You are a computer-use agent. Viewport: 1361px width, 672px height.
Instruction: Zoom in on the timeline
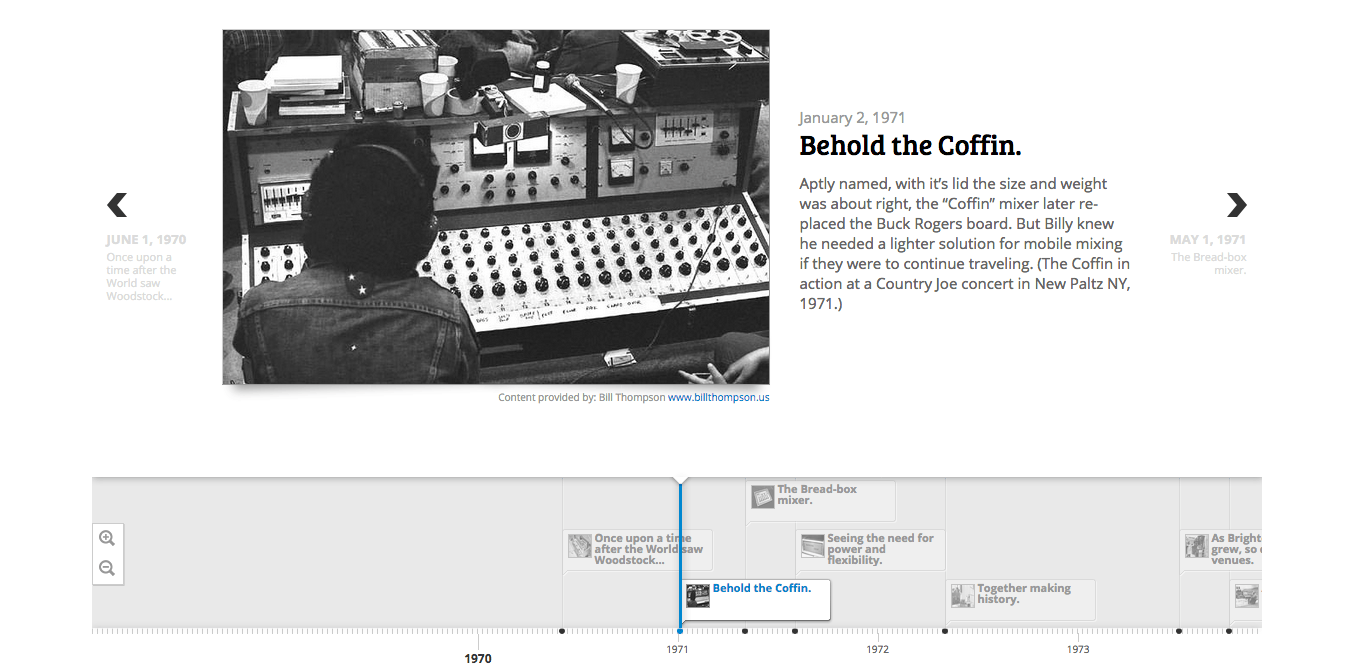(x=107, y=538)
